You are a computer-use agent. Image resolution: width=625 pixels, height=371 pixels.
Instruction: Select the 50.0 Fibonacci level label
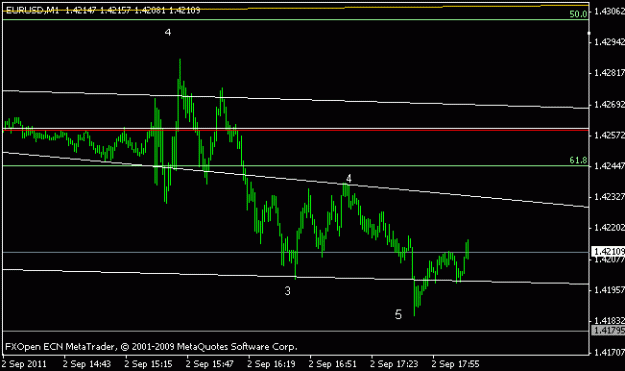(x=578, y=14)
